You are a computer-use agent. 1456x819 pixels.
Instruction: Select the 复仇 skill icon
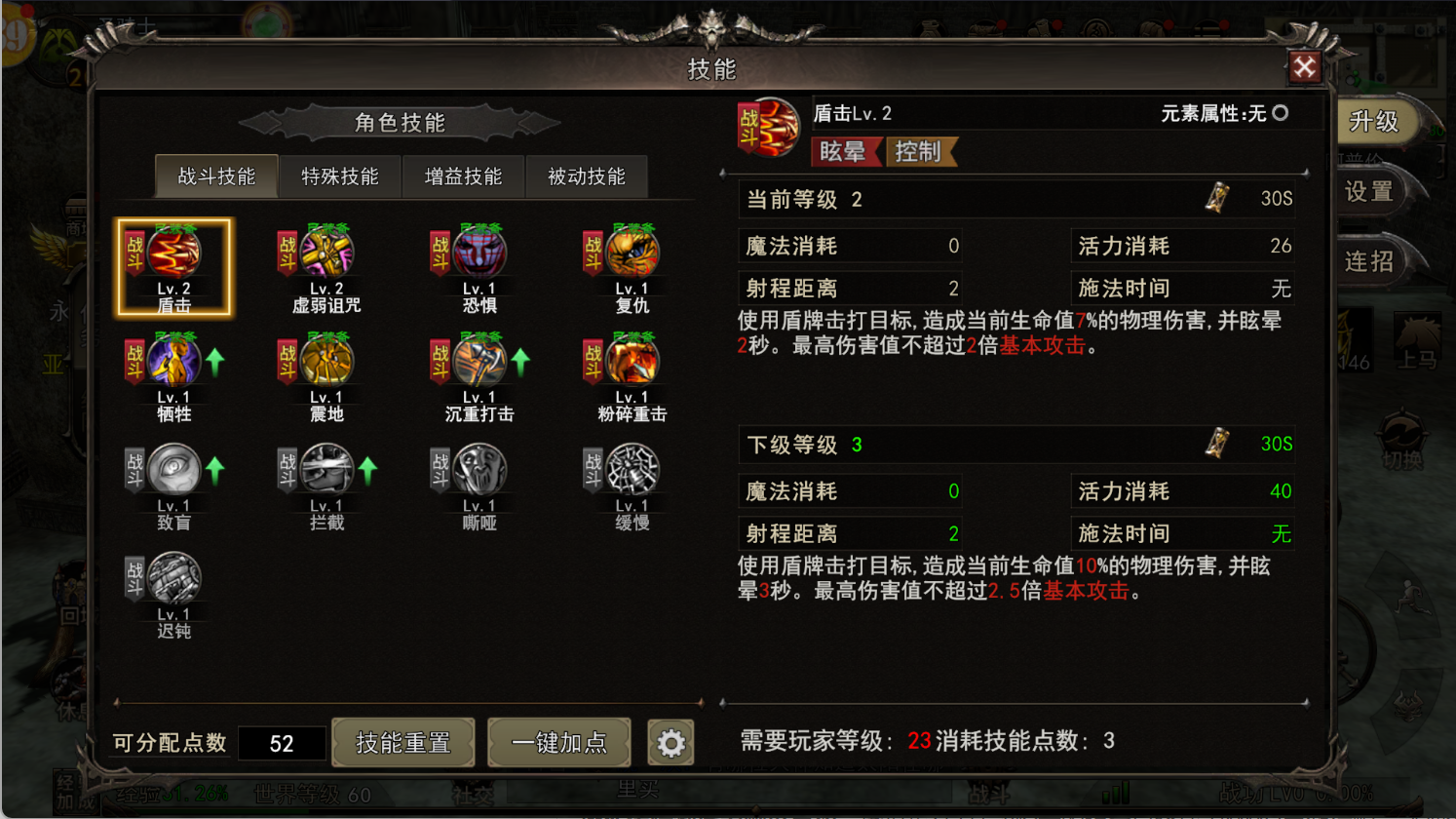coord(632,253)
